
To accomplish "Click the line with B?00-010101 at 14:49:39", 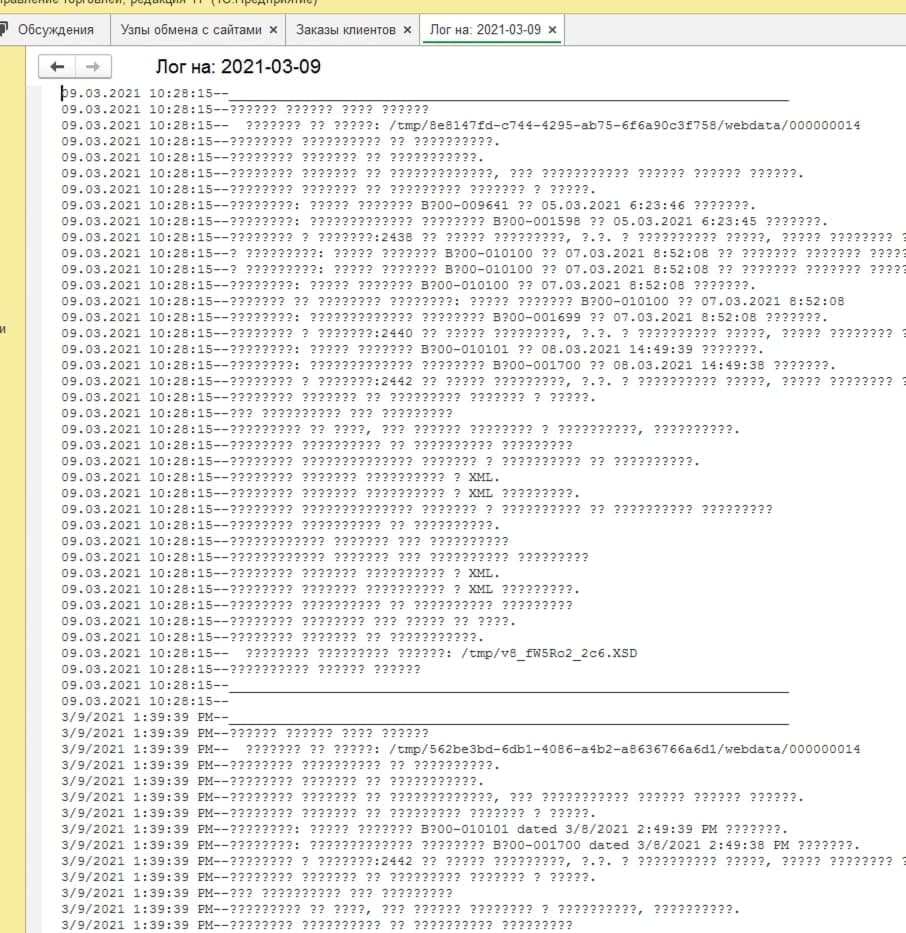I will click(x=412, y=349).
